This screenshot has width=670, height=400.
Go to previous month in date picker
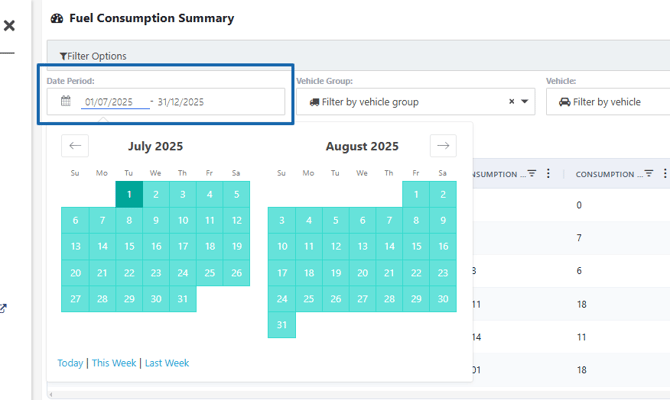tap(75, 146)
